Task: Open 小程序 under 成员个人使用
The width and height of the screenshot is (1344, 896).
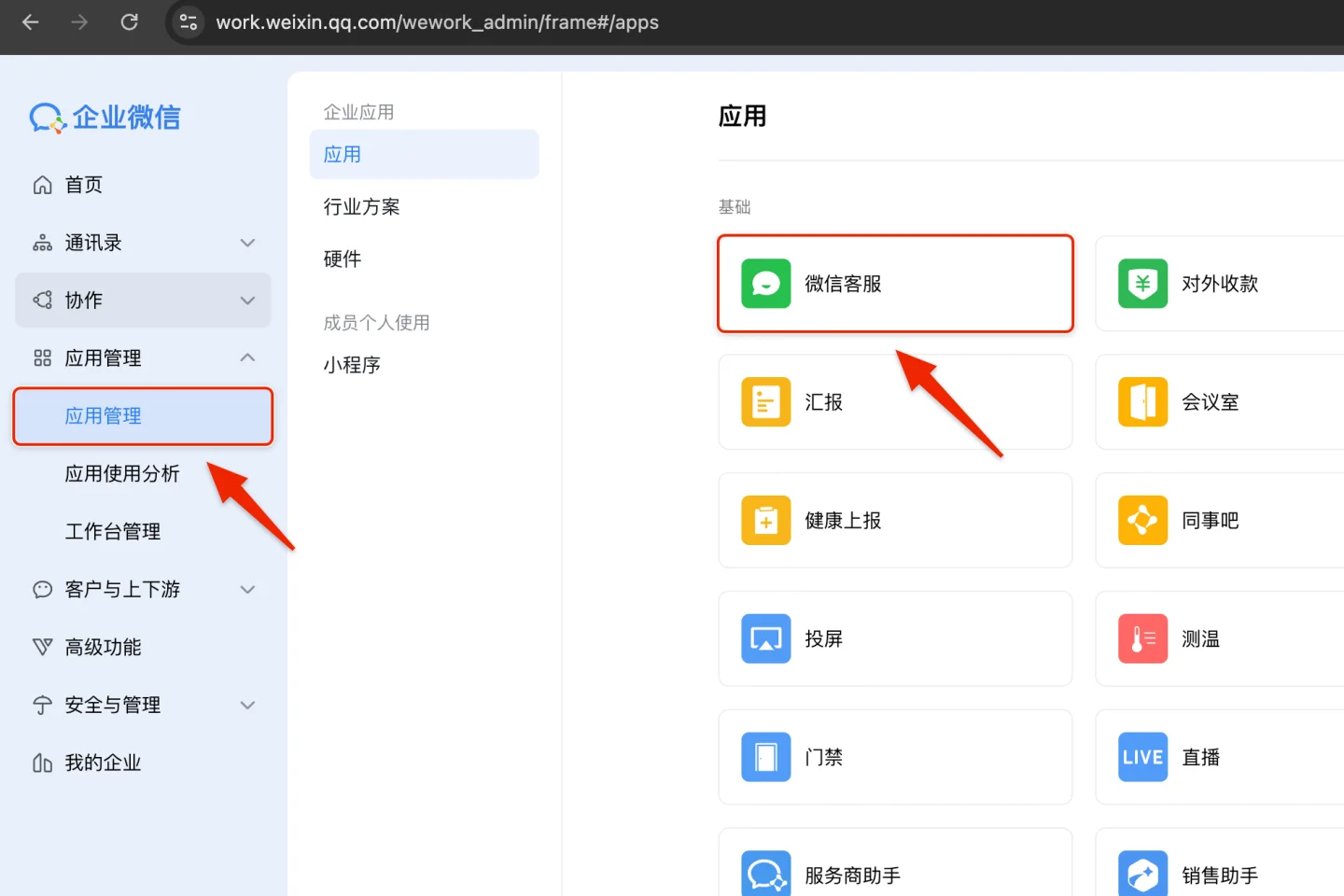Action: tap(352, 366)
